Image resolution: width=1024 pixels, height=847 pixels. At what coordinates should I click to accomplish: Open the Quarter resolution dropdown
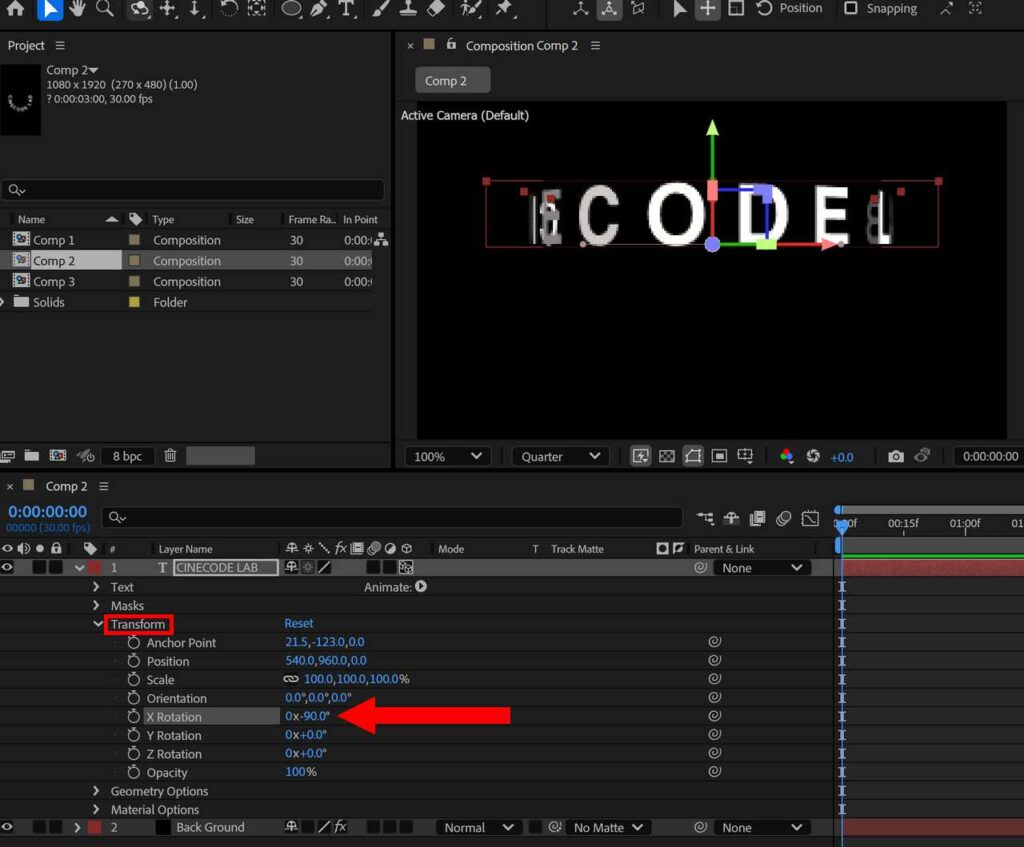click(560, 456)
